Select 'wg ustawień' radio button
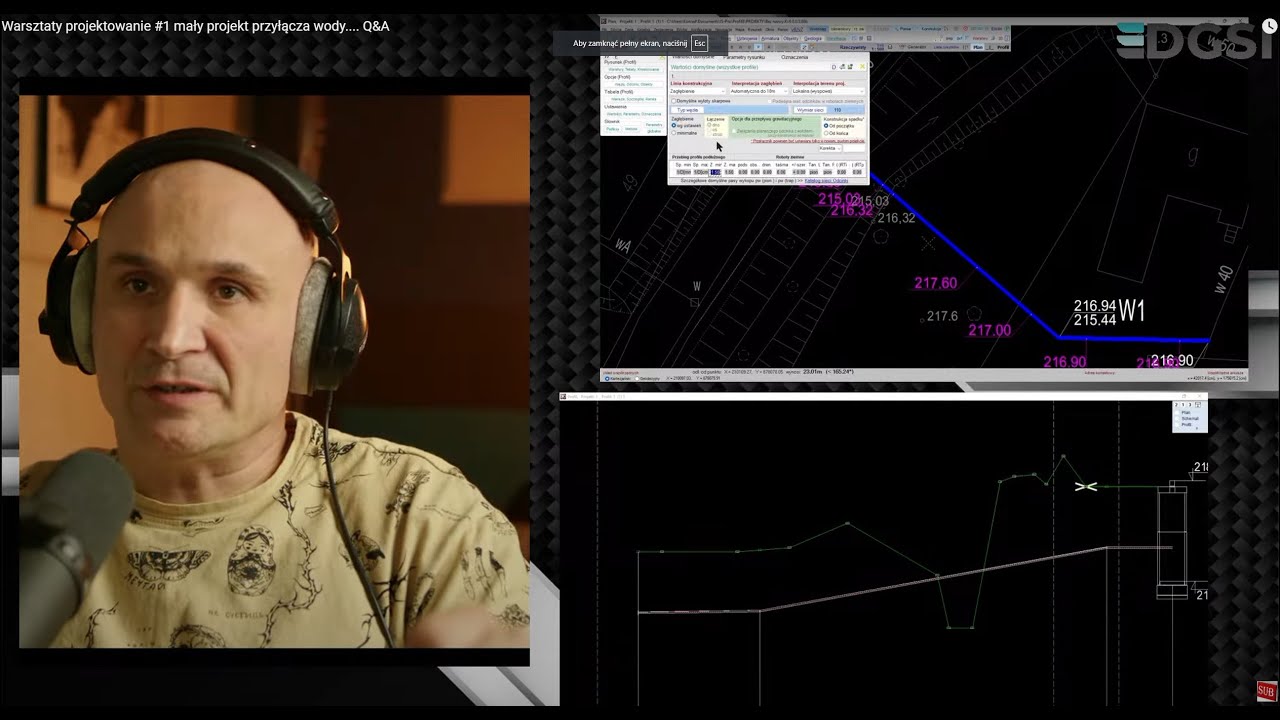Viewport: 1280px width, 720px height. pyautogui.click(x=673, y=125)
